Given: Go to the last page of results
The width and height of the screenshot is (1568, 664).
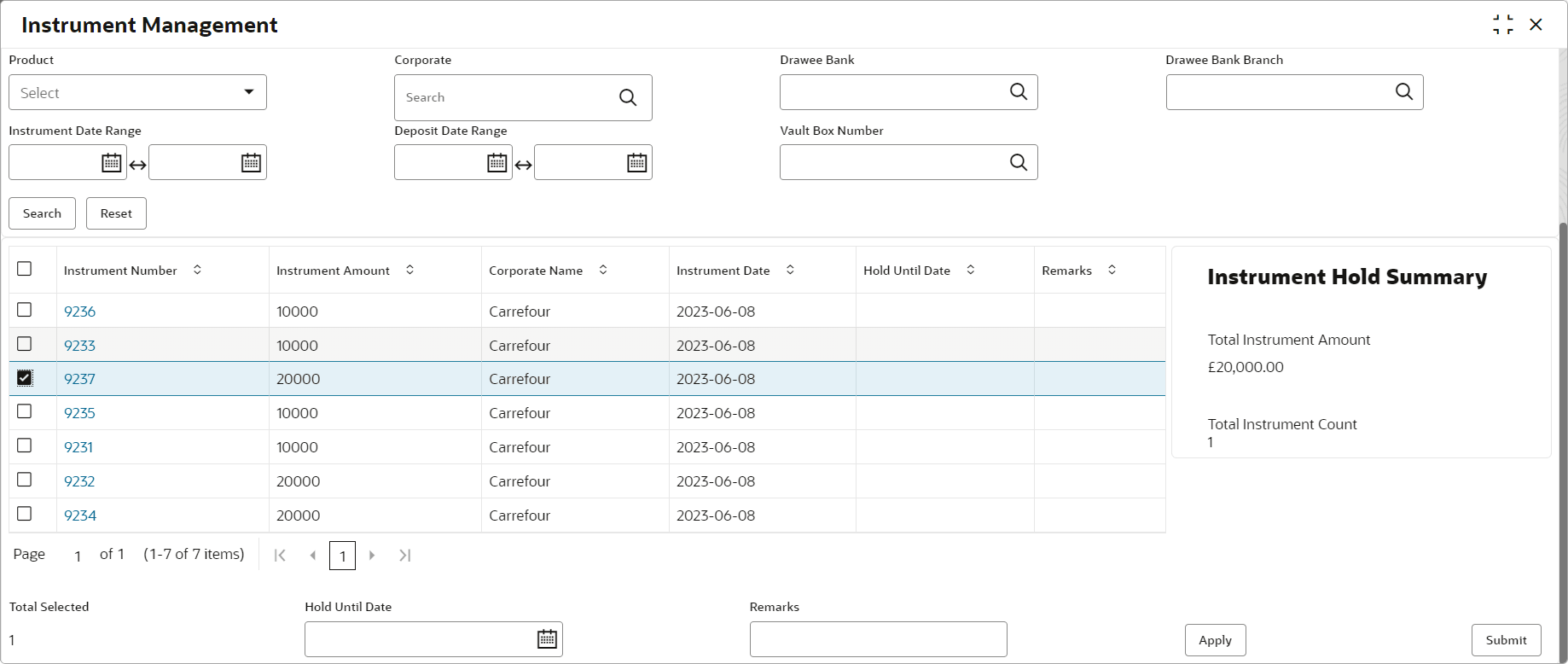Looking at the screenshot, I should pos(405,556).
